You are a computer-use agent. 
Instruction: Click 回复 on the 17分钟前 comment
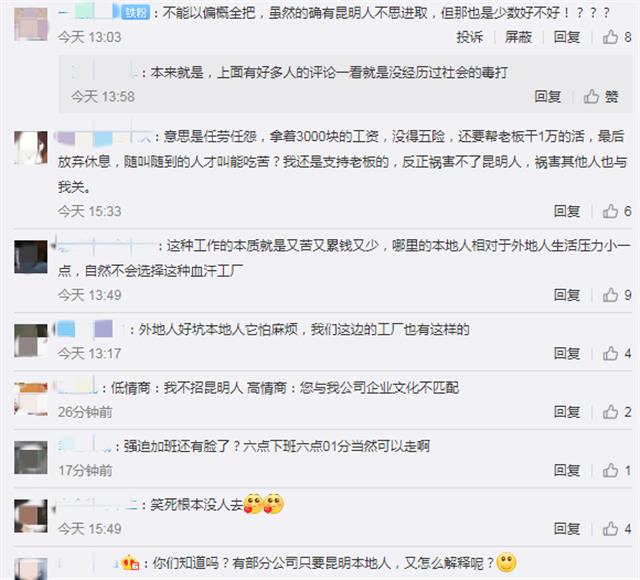pyautogui.click(x=567, y=470)
